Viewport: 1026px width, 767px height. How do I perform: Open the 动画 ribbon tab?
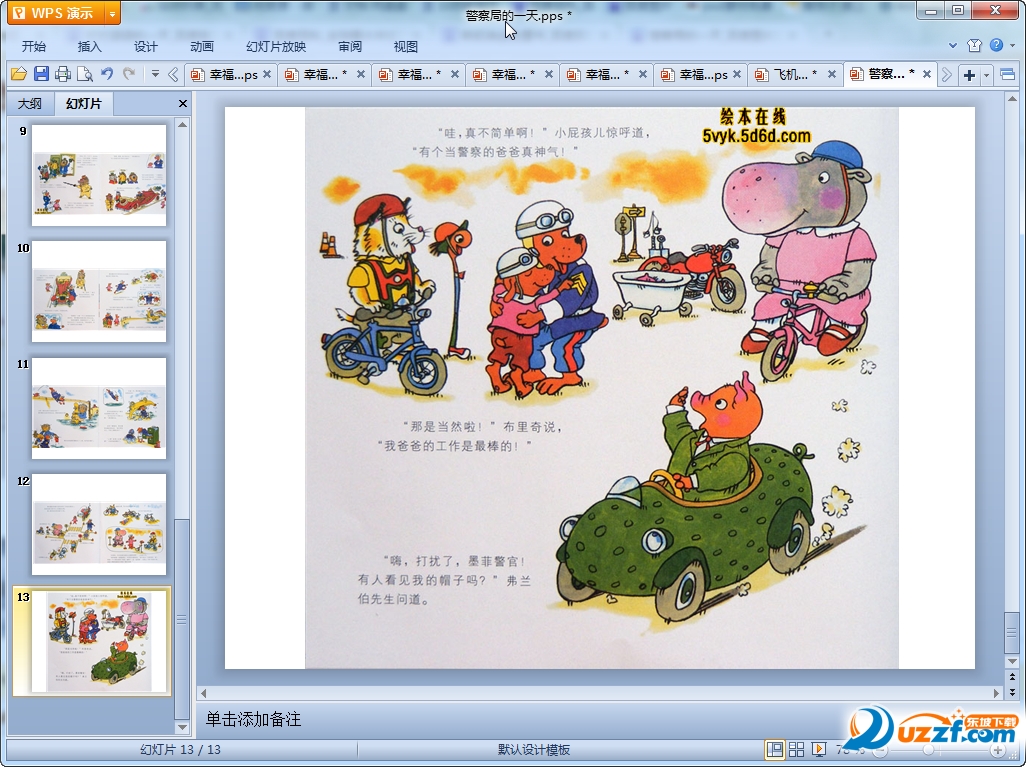coord(202,46)
